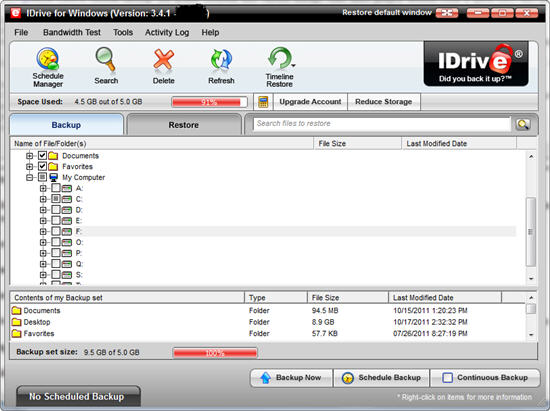Click Documents folder icon in backup set
This screenshot has height=411, width=550.
click(x=16, y=310)
